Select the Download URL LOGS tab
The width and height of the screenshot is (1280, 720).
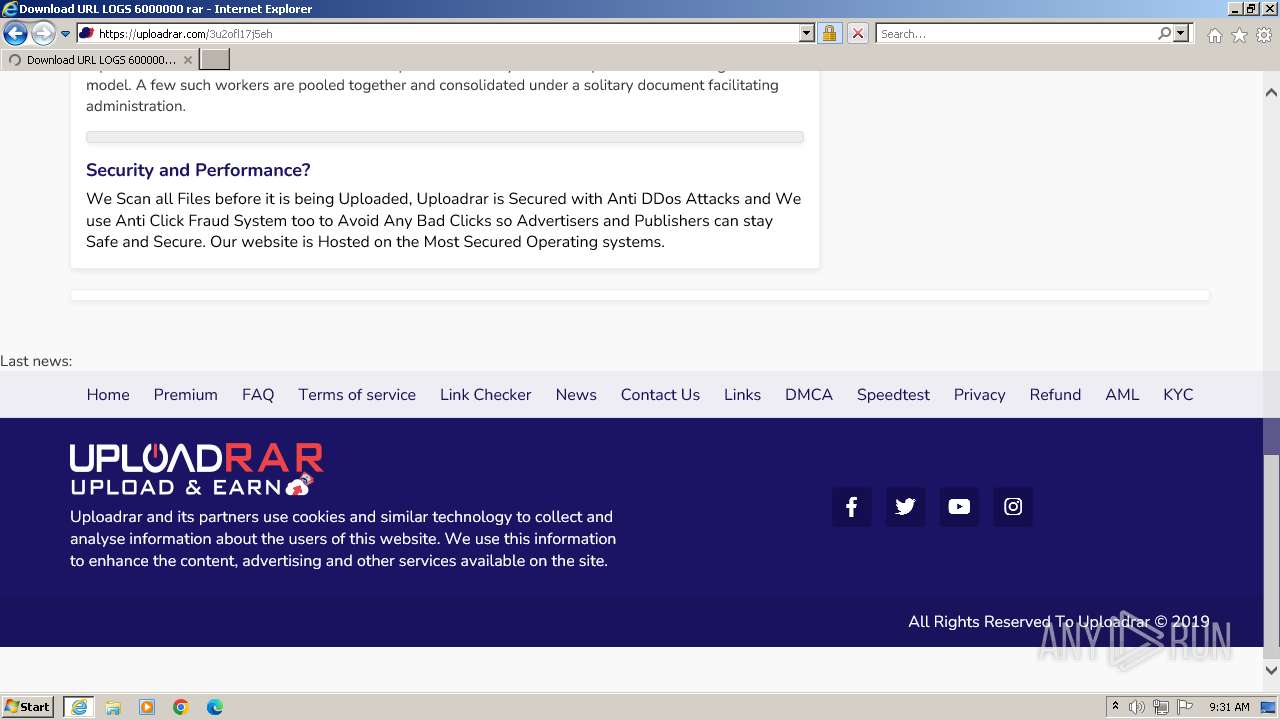click(99, 60)
